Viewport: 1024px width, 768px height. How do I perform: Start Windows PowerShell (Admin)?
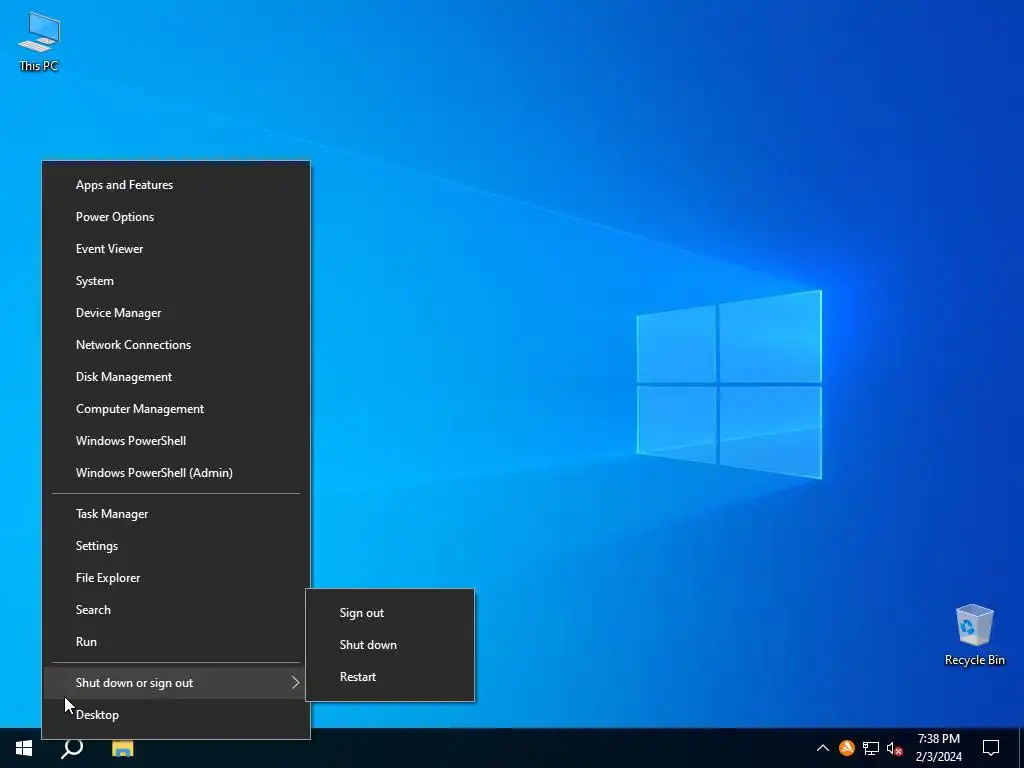[x=176, y=473]
